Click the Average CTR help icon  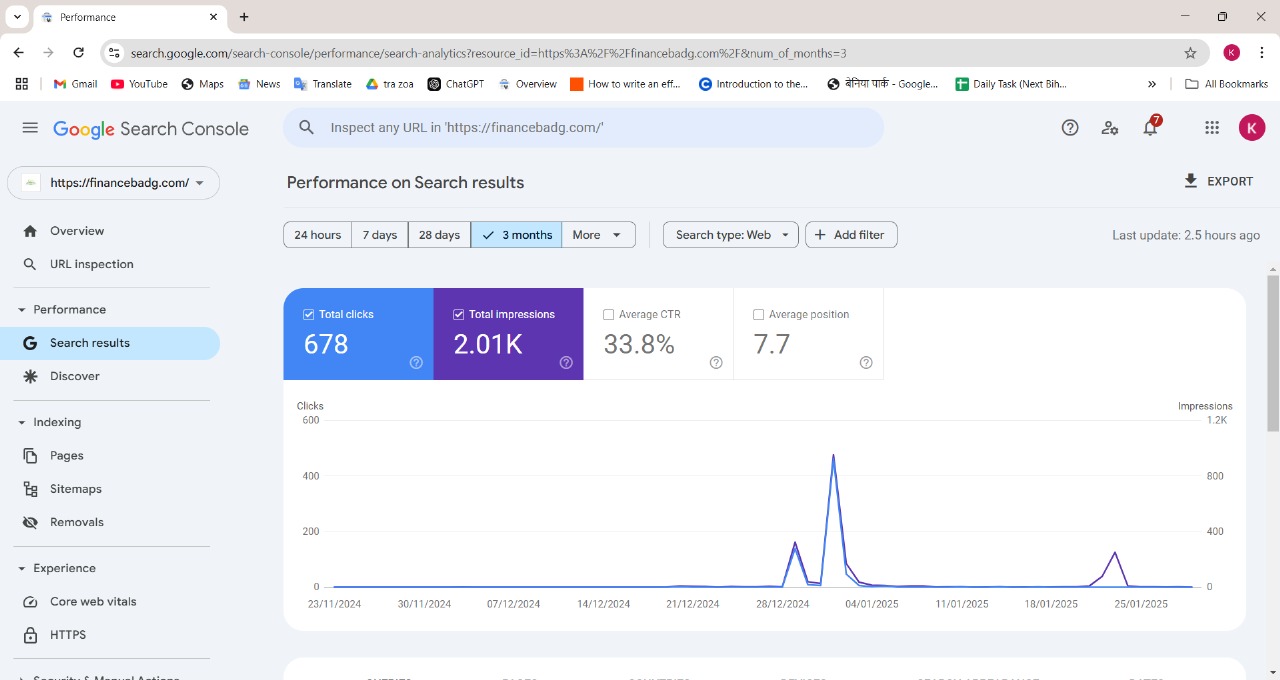point(716,363)
